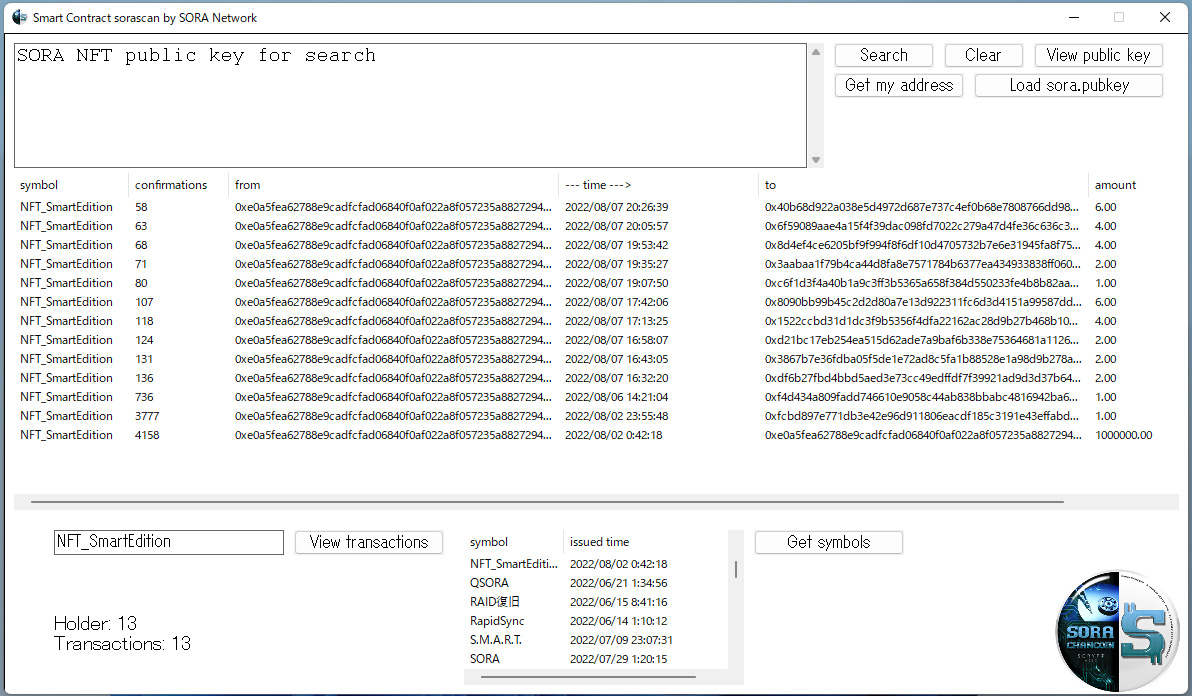Click the to address starting 0x1522ccbd31
The height and width of the screenshot is (696, 1192).
pos(922,321)
